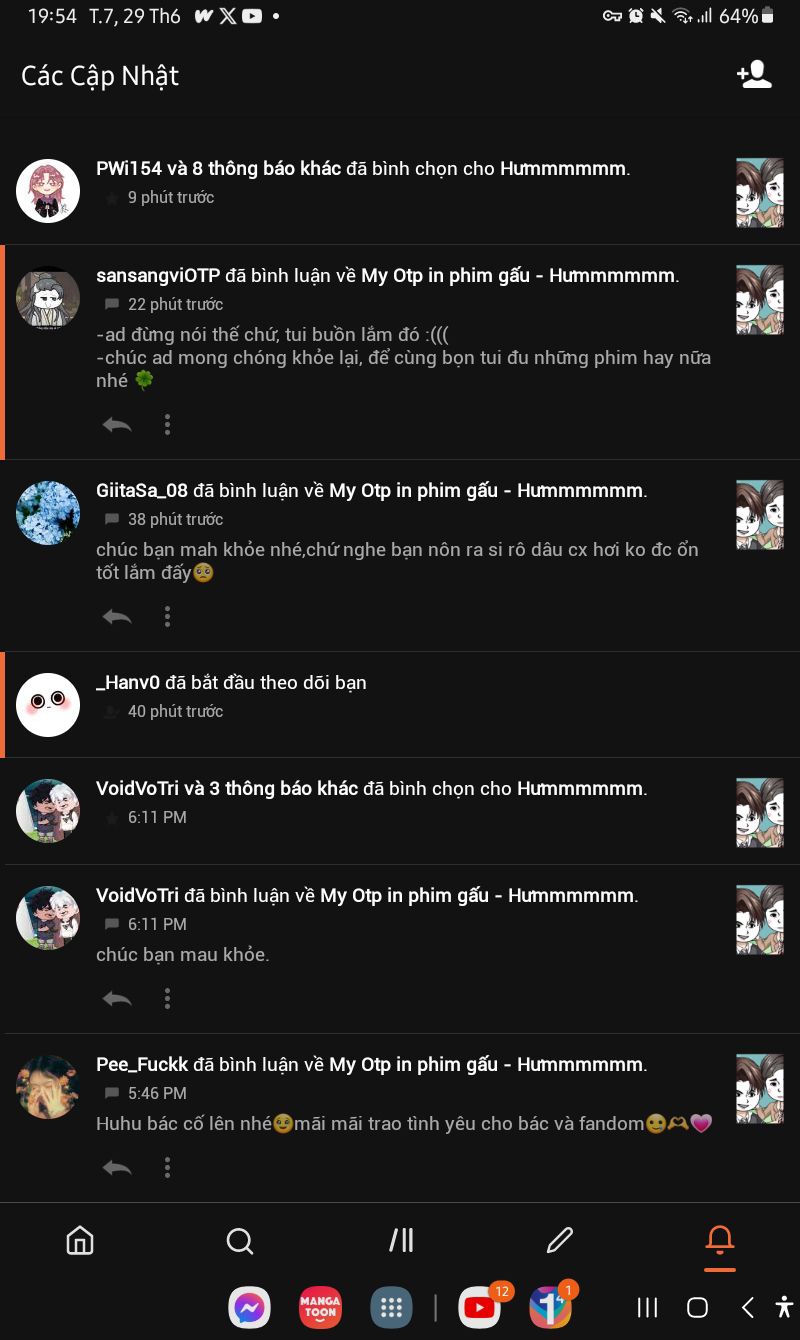800x1340 pixels.
Task: Reply to Pee_Fuckk's comment
Action: (117, 1167)
